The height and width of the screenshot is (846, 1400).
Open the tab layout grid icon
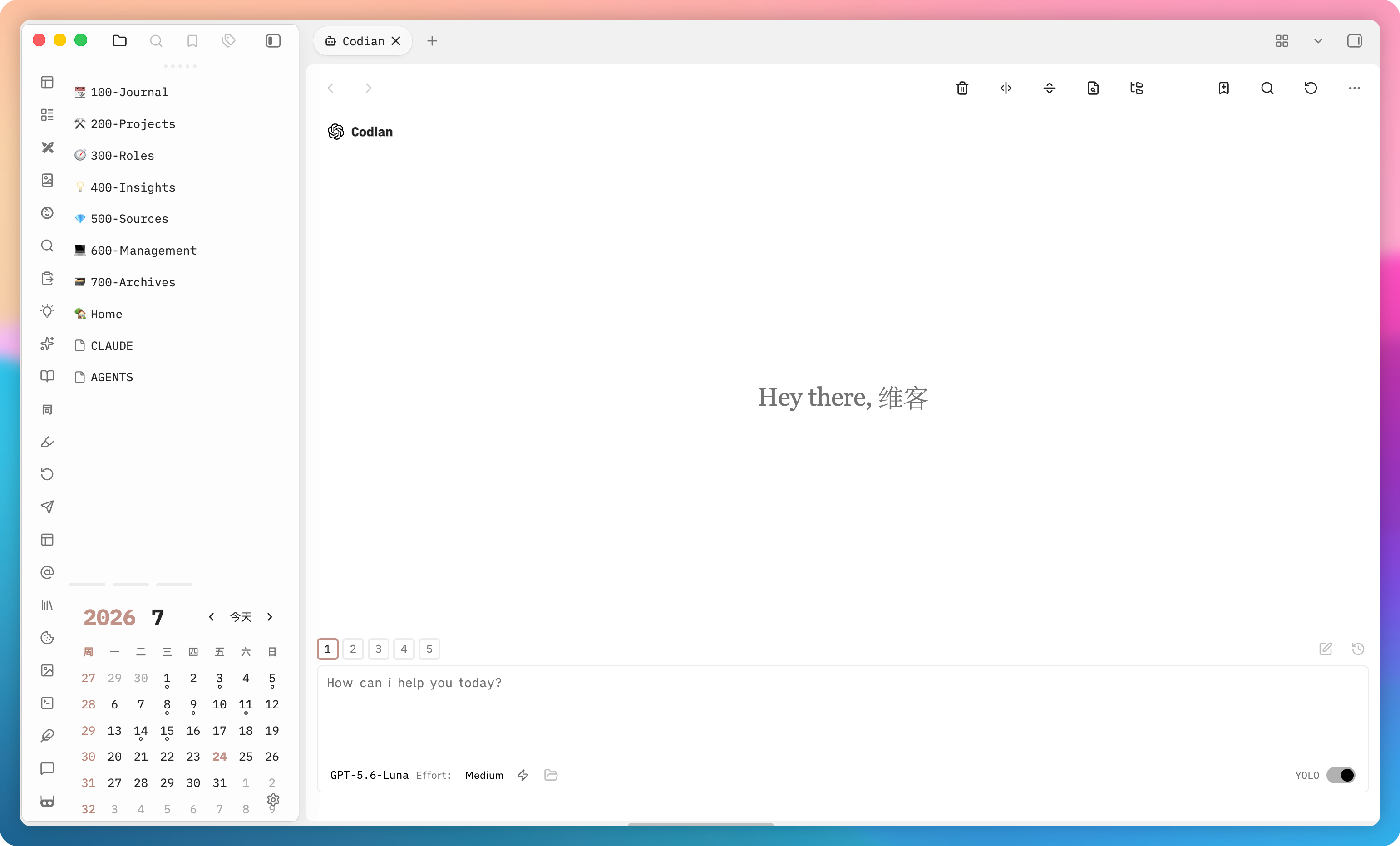tap(1282, 41)
